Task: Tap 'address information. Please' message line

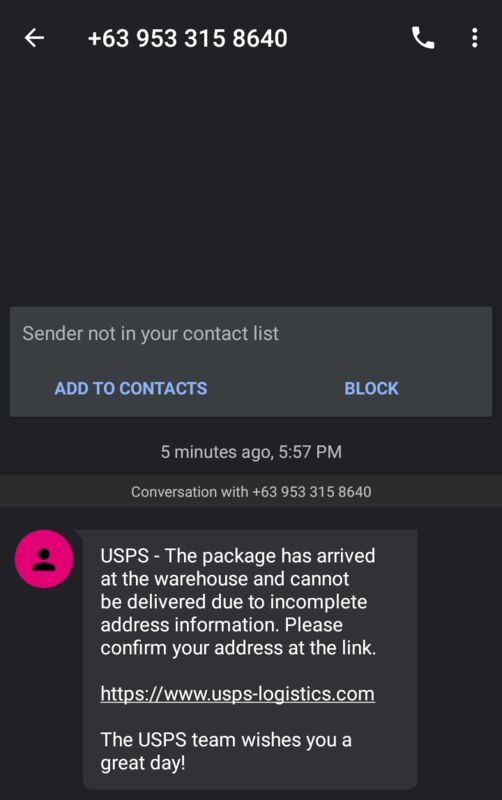Action: (221, 624)
